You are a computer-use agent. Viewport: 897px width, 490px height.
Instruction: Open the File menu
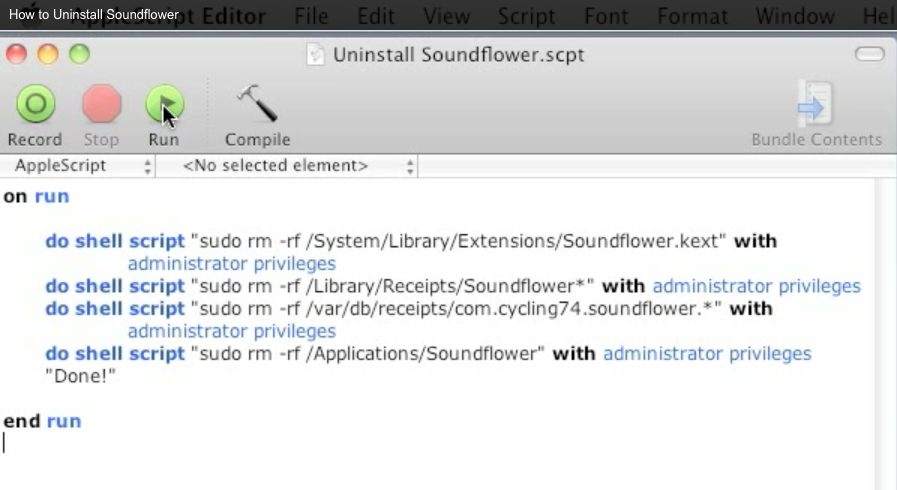tap(311, 16)
